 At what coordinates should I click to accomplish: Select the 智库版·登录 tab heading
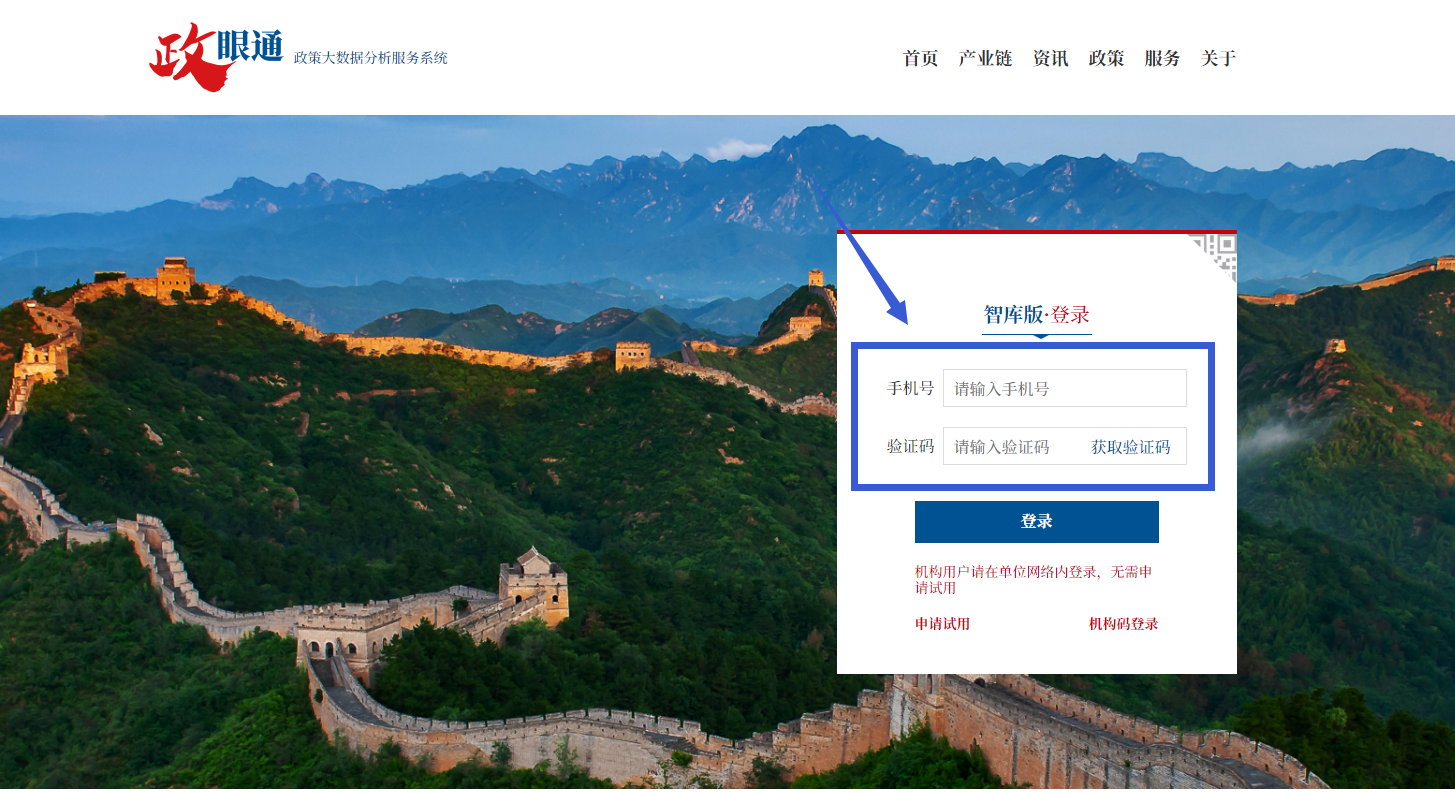point(1037,315)
